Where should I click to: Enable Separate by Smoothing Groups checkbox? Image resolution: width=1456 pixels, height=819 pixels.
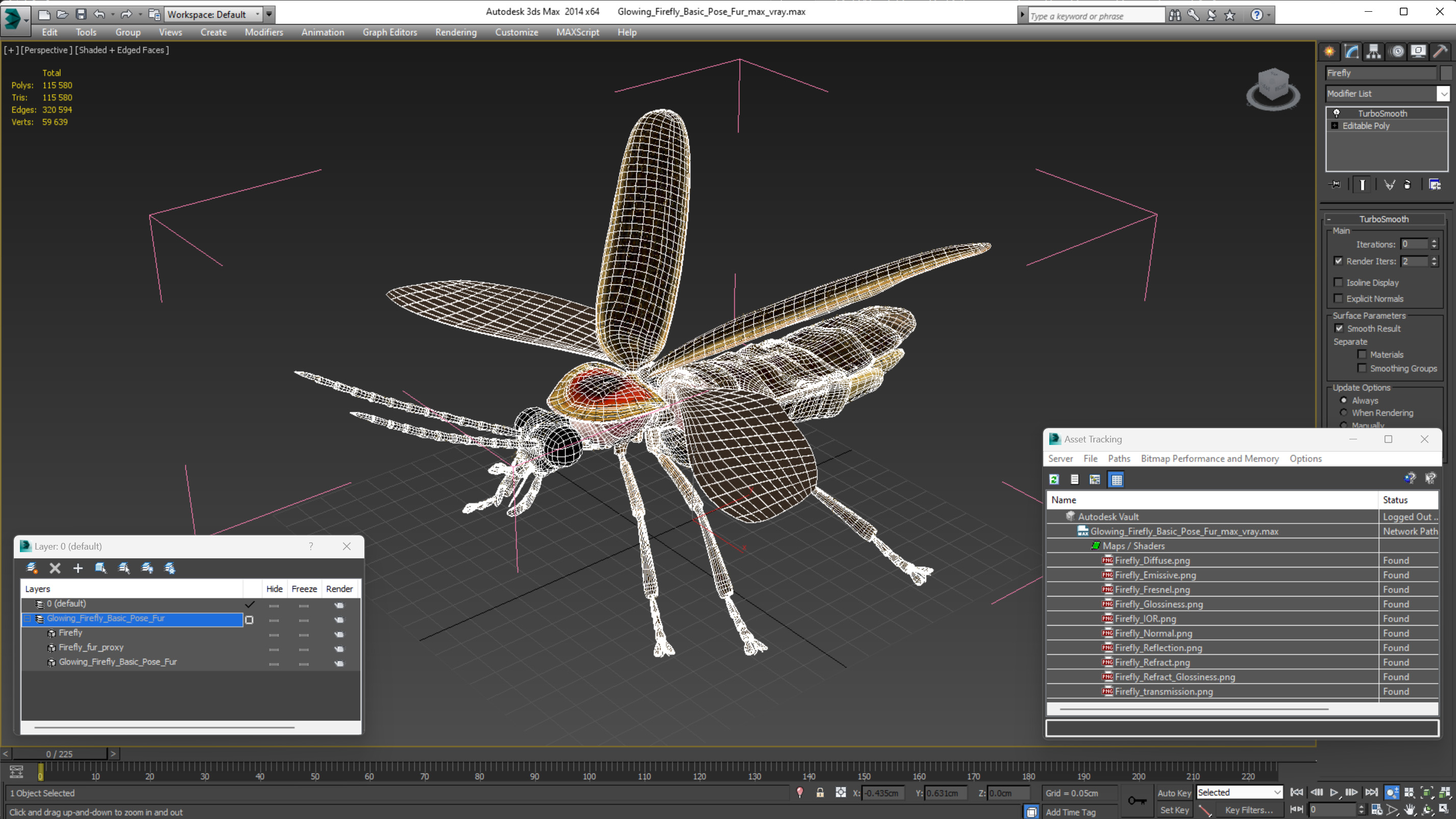1362,368
